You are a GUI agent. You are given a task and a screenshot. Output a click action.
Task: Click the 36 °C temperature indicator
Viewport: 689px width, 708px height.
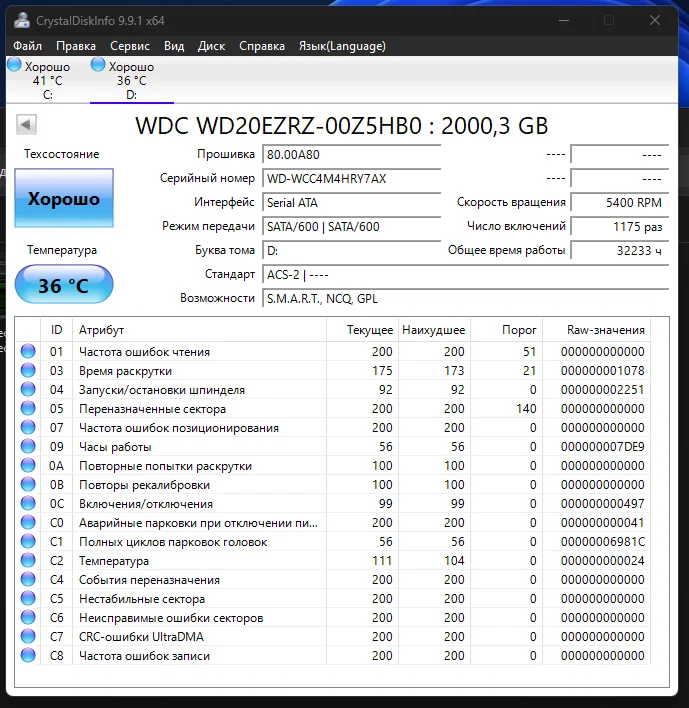pyautogui.click(x=64, y=284)
